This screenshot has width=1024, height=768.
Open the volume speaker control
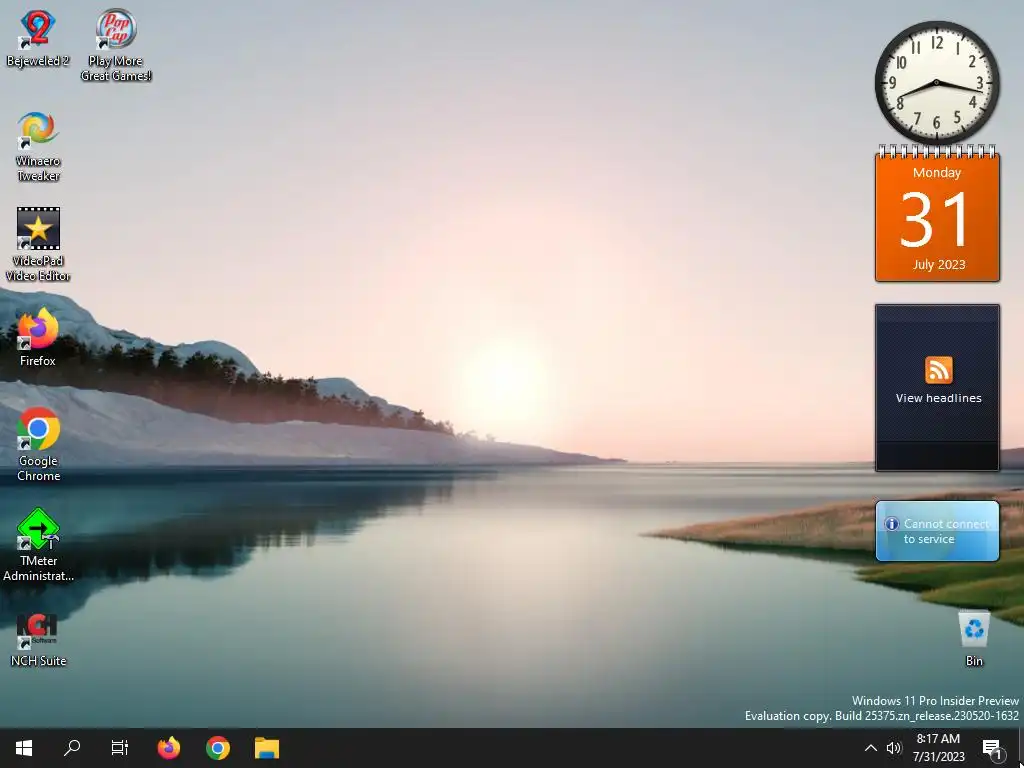893,748
